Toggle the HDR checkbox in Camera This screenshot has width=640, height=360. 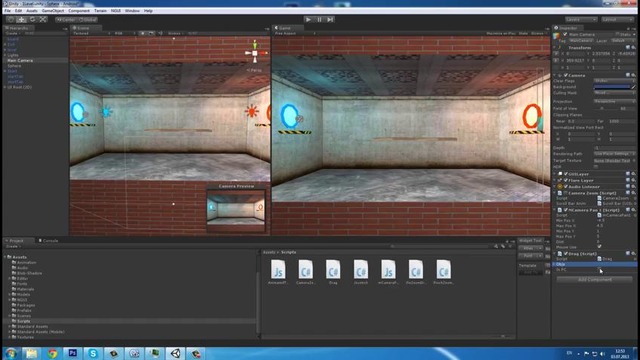pos(596,167)
